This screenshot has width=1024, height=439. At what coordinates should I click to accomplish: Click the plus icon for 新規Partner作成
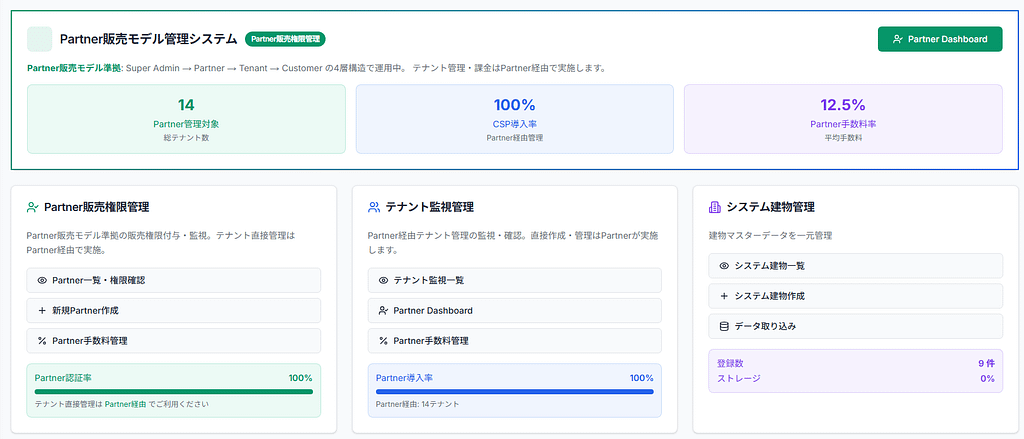(x=42, y=310)
